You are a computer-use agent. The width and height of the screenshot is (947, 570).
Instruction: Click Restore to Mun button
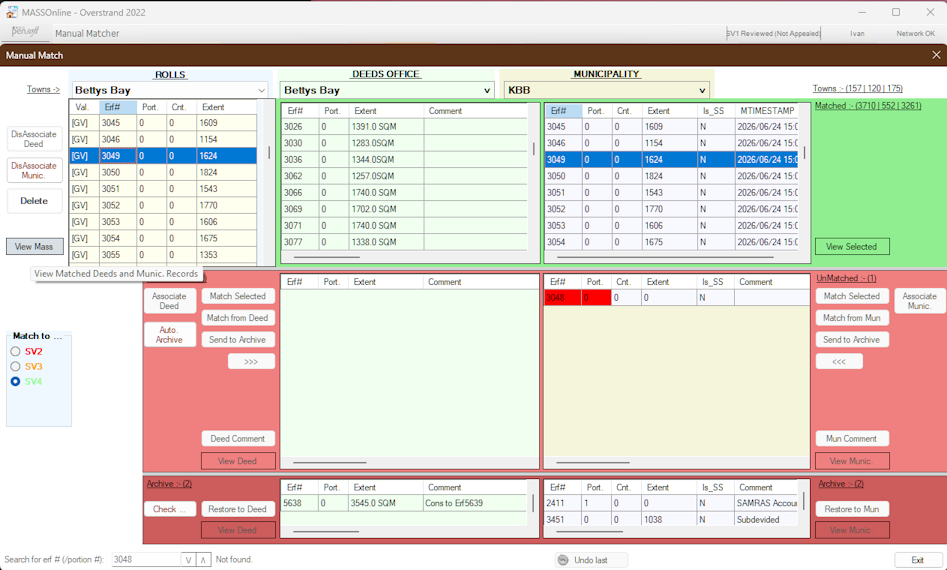852,509
